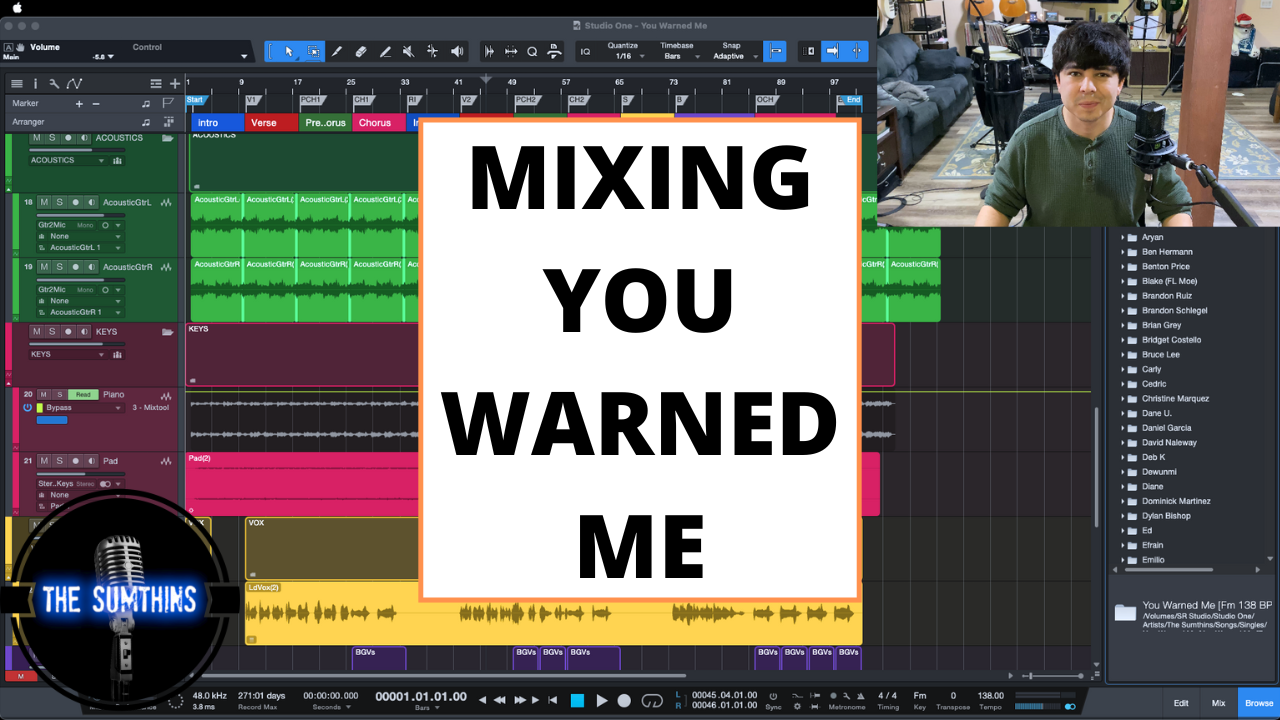The image size is (1280, 720).
Task: Open the track list icon
Action: [x=16, y=84]
